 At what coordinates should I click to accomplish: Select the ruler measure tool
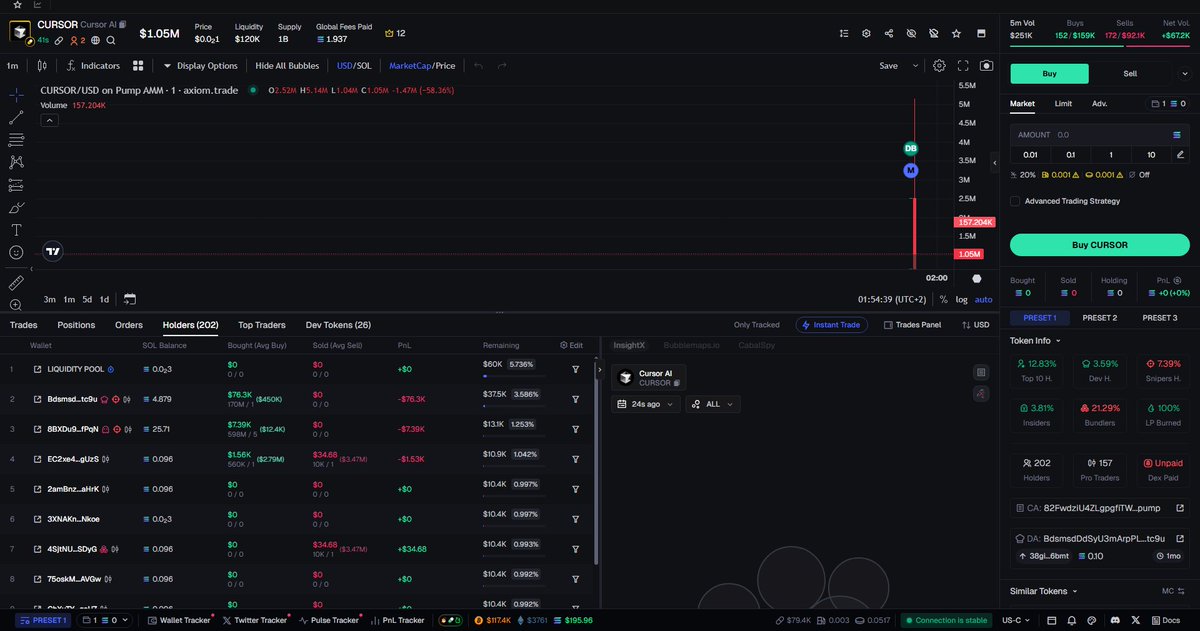tap(16, 283)
